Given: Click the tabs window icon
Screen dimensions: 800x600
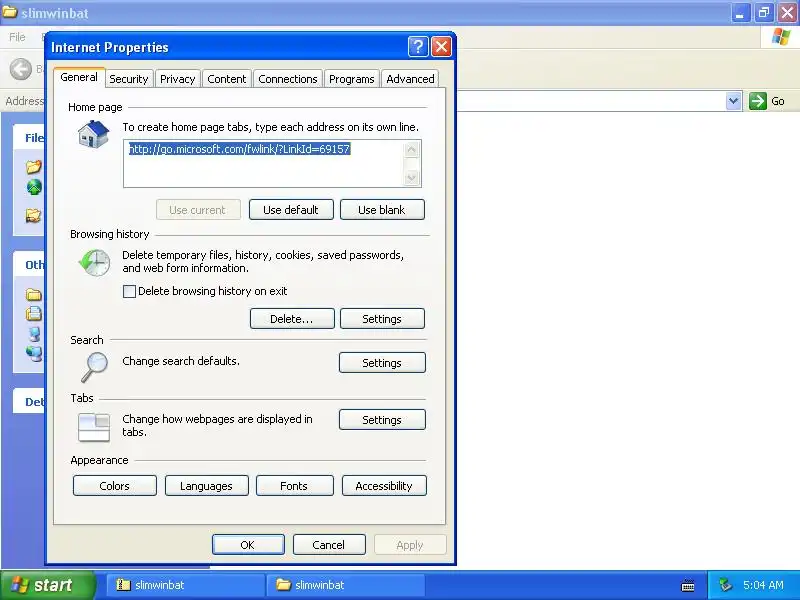Looking at the screenshot, I should (94, 427).
